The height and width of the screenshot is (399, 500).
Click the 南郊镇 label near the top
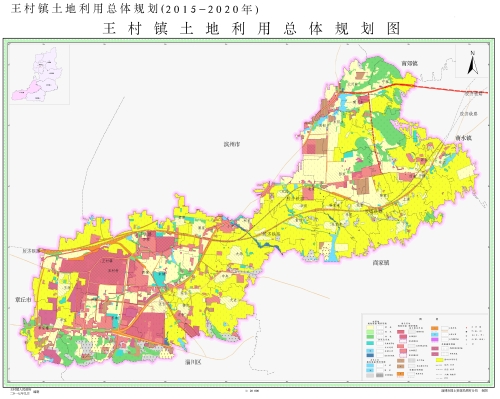point(409,63)
